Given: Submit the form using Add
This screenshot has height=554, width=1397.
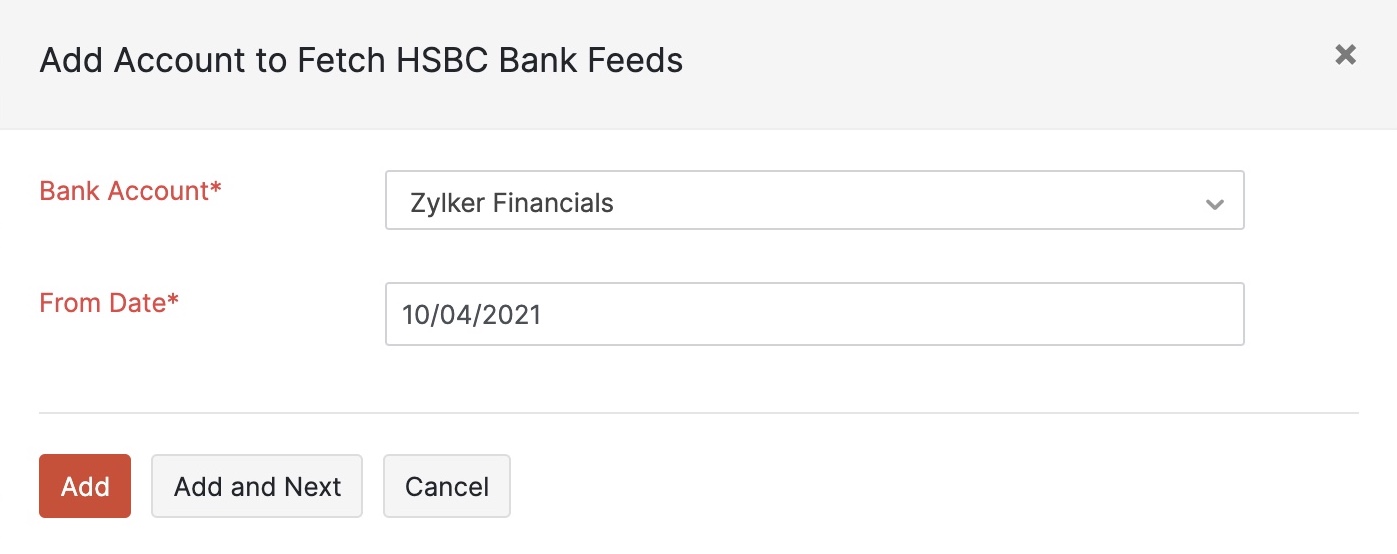Looking at the screenshot, I should [x=85, y=487].
